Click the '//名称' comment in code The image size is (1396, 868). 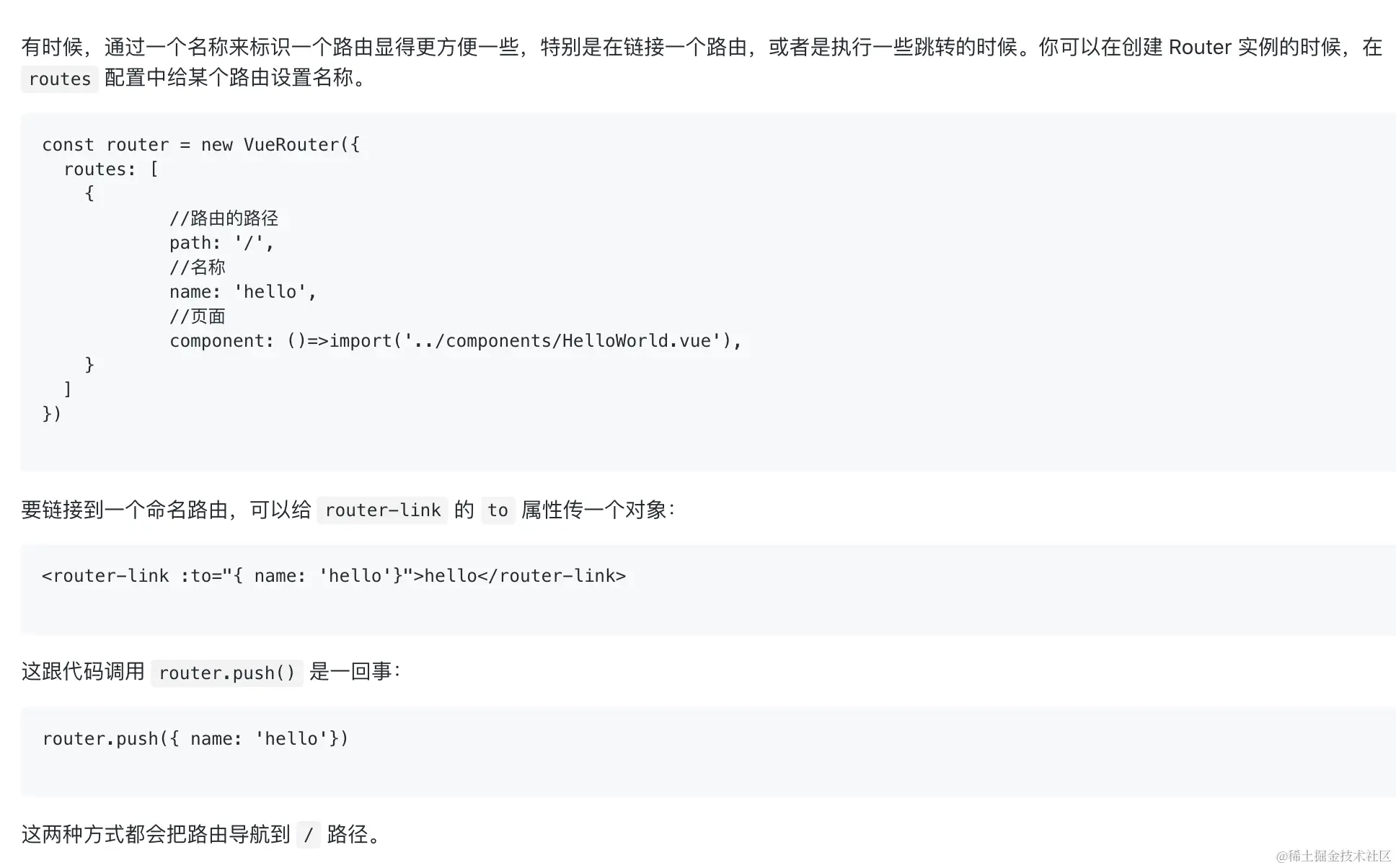click(197, 267)
